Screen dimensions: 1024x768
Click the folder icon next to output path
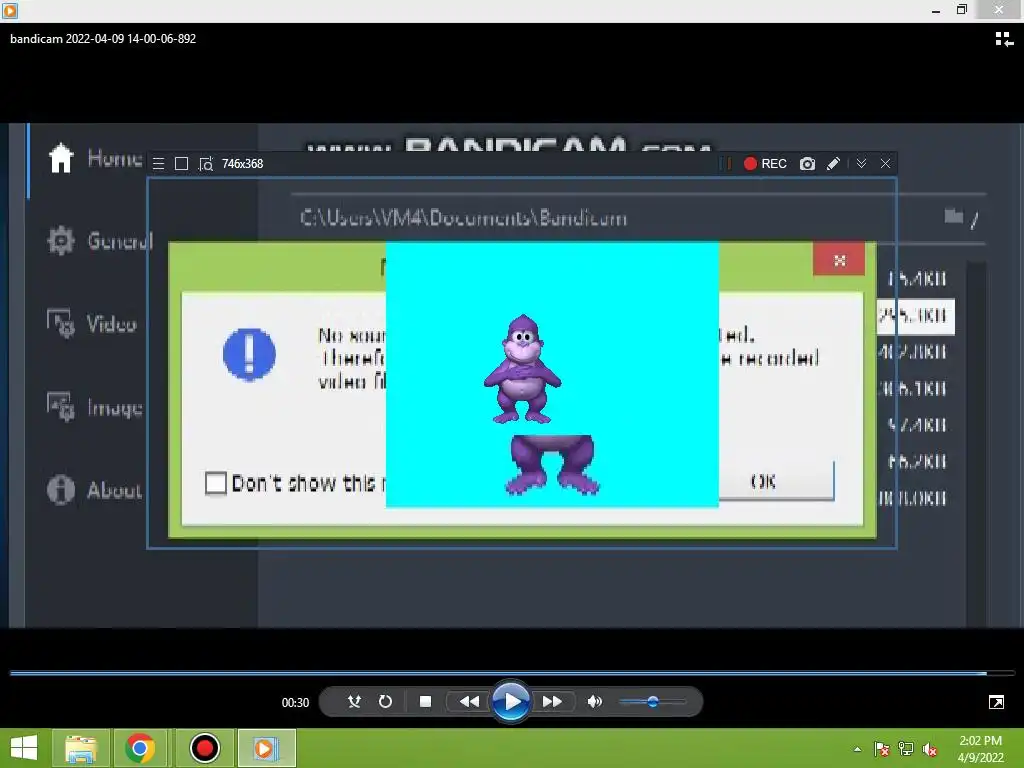coord(953,216)
